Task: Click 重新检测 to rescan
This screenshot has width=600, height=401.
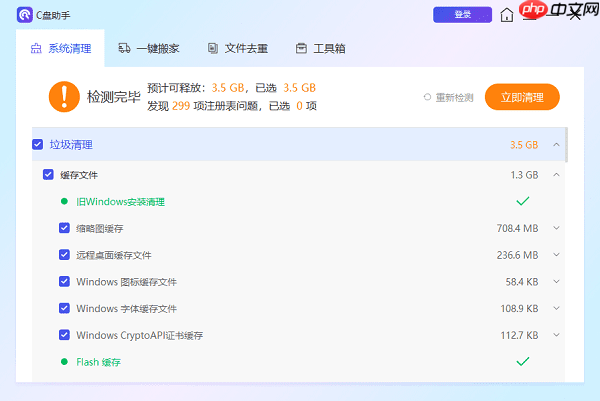Action: coord(448,98)
